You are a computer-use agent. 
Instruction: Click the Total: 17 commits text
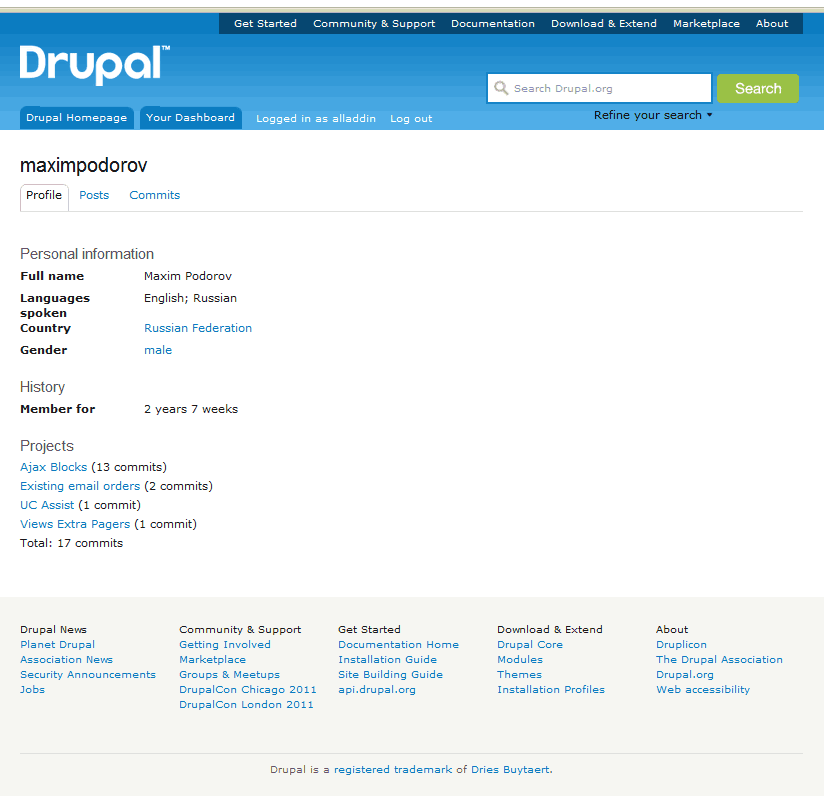[x=71, y=543]
